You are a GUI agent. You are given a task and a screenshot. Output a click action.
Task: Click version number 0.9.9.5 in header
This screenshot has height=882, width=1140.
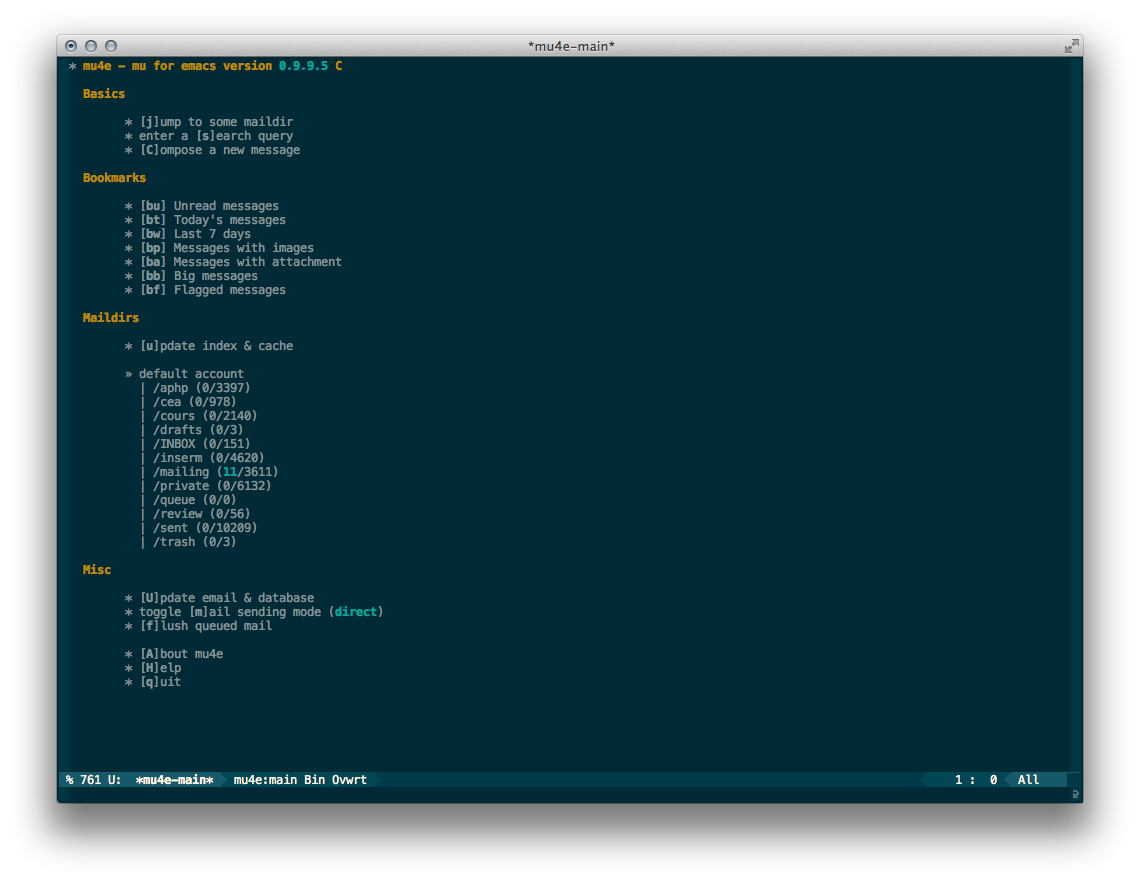pos(303,65)
